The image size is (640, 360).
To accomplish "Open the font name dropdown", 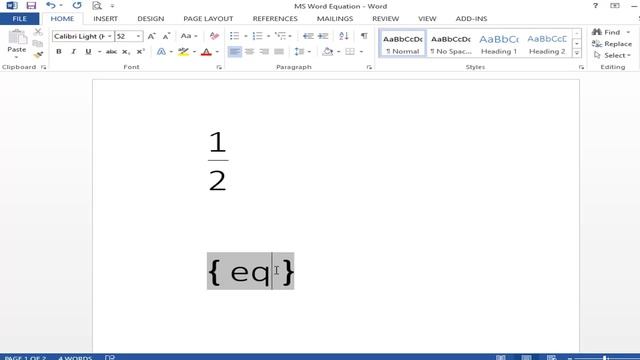I will (109, 36).
